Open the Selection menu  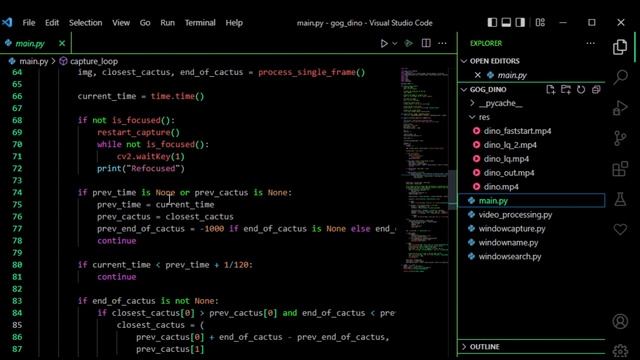pyautogui.click(x=85, y=23)
